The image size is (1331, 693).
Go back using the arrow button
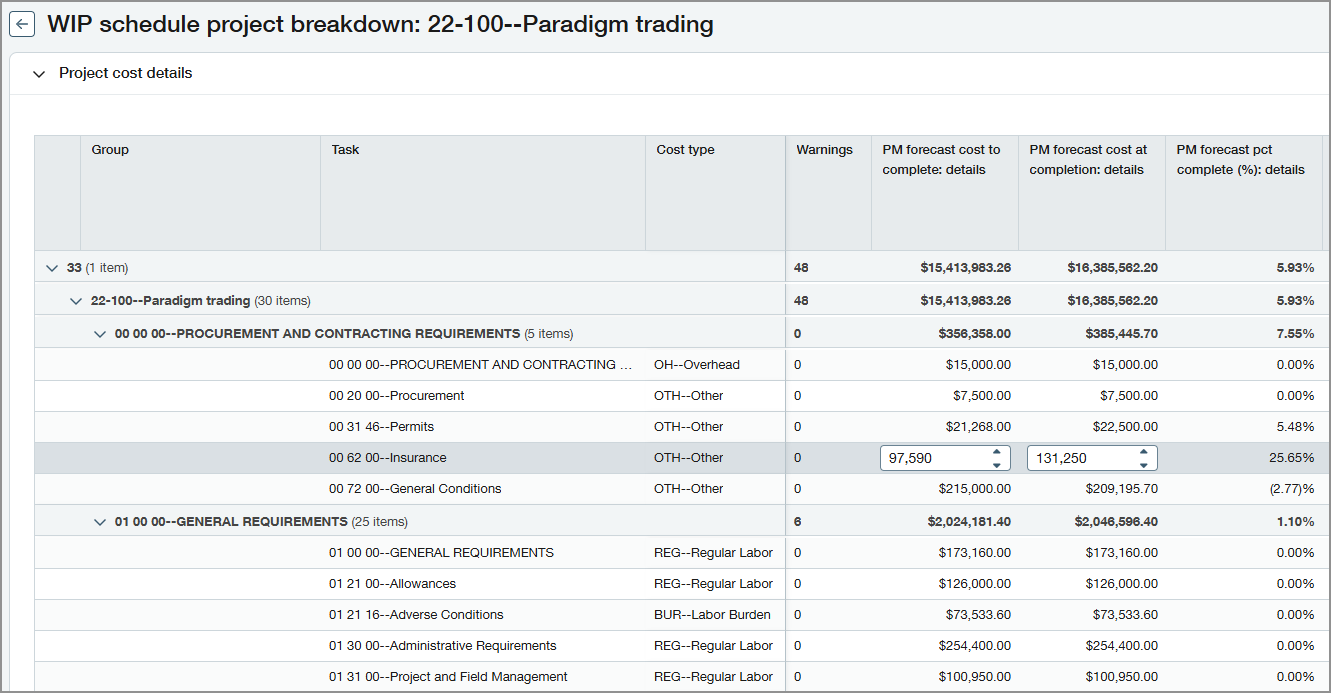(x=22, y=25)
